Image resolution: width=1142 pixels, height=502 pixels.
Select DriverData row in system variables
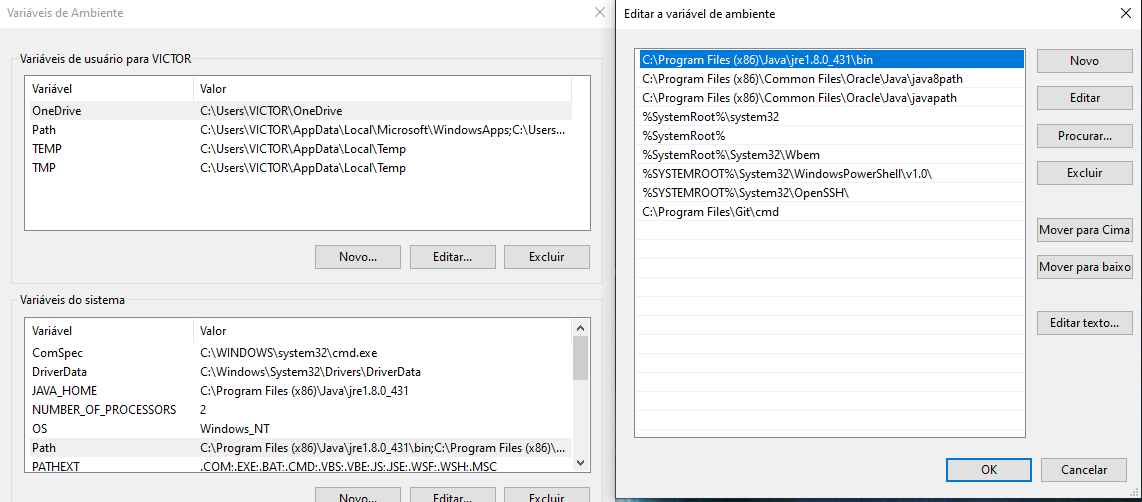299,372
